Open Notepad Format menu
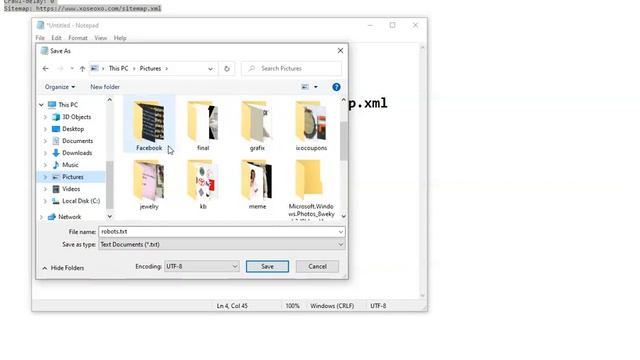This screenshot has width=640, height=360. 78,38
